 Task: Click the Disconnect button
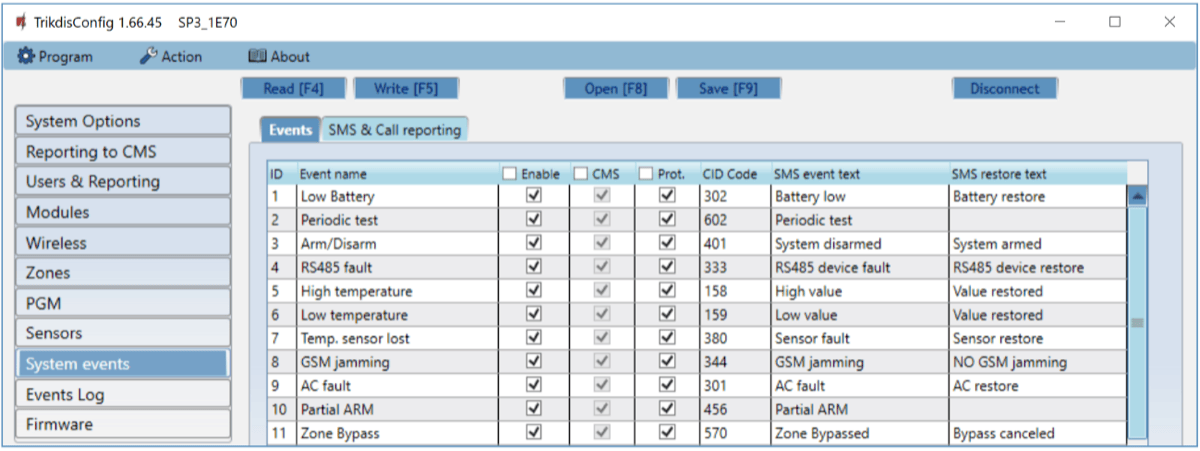point(1004,89)
